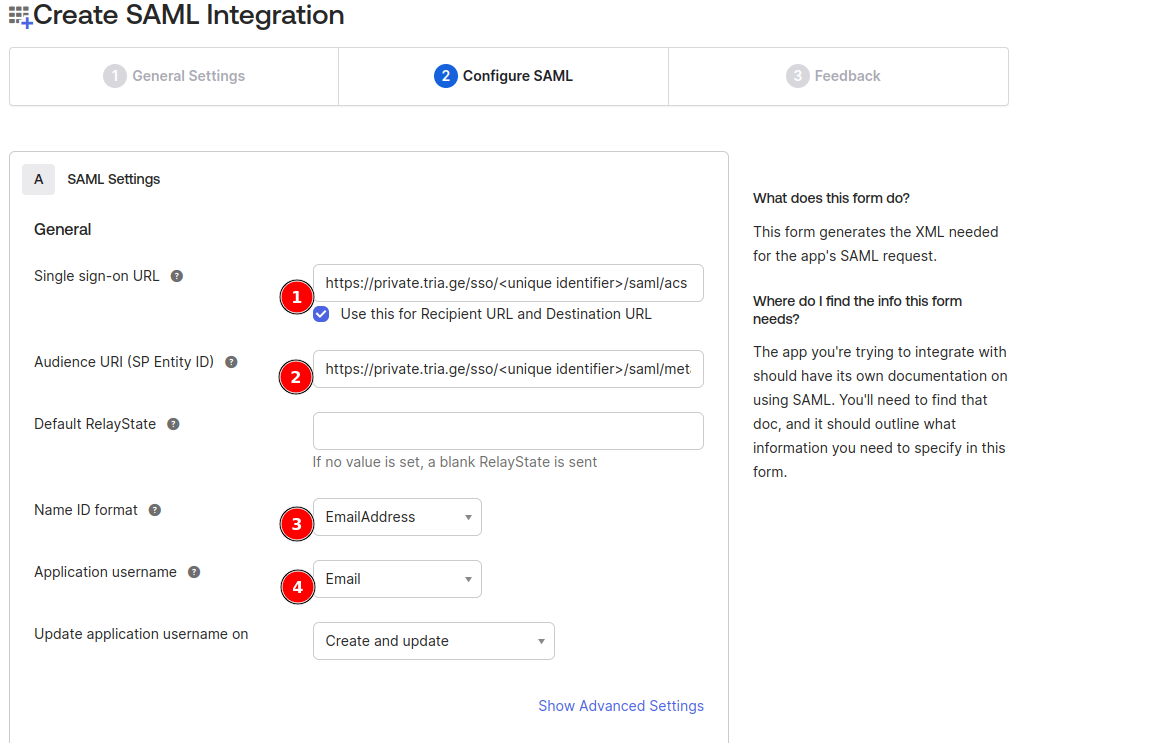Click the red number 2 marker
The height and width of the screenshot is (743, 1152).
click(296, 377)
